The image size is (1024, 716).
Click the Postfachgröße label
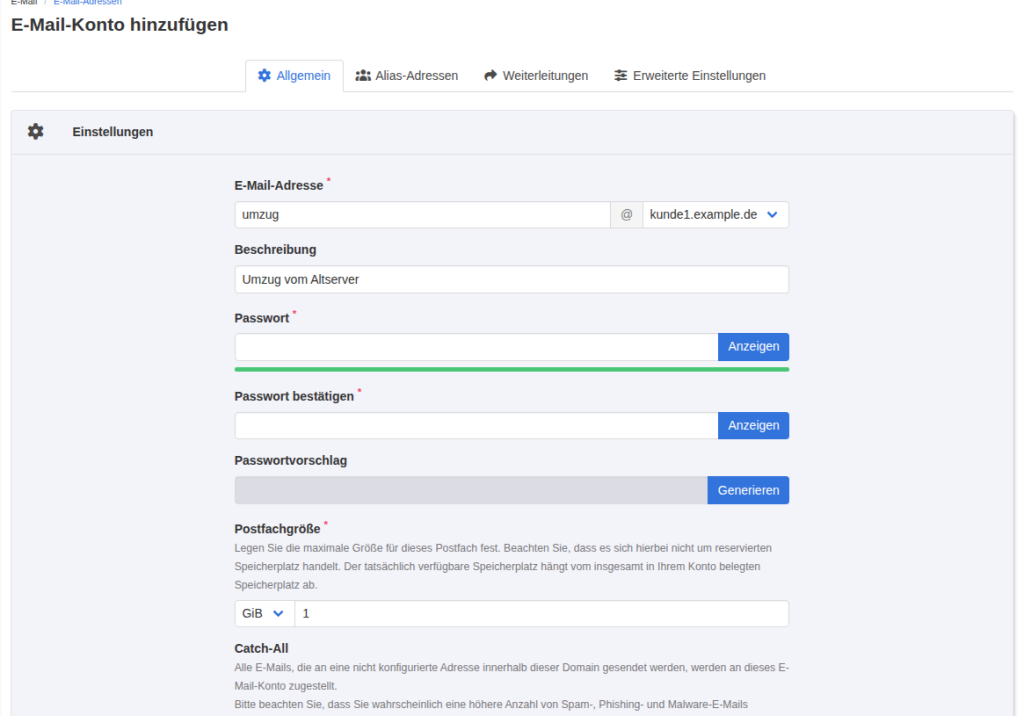click(278, 529)
